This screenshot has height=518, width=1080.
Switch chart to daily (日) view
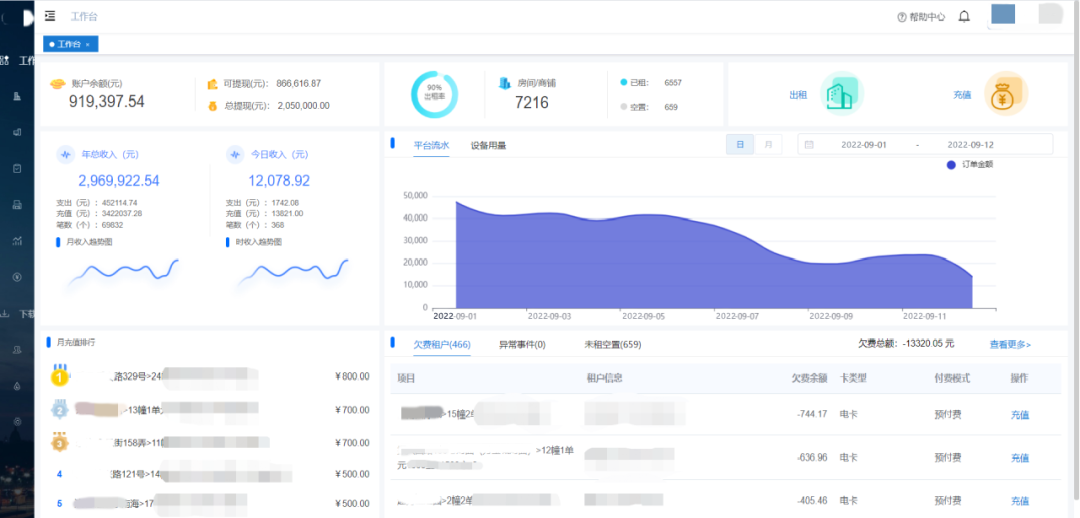point(740,145)
